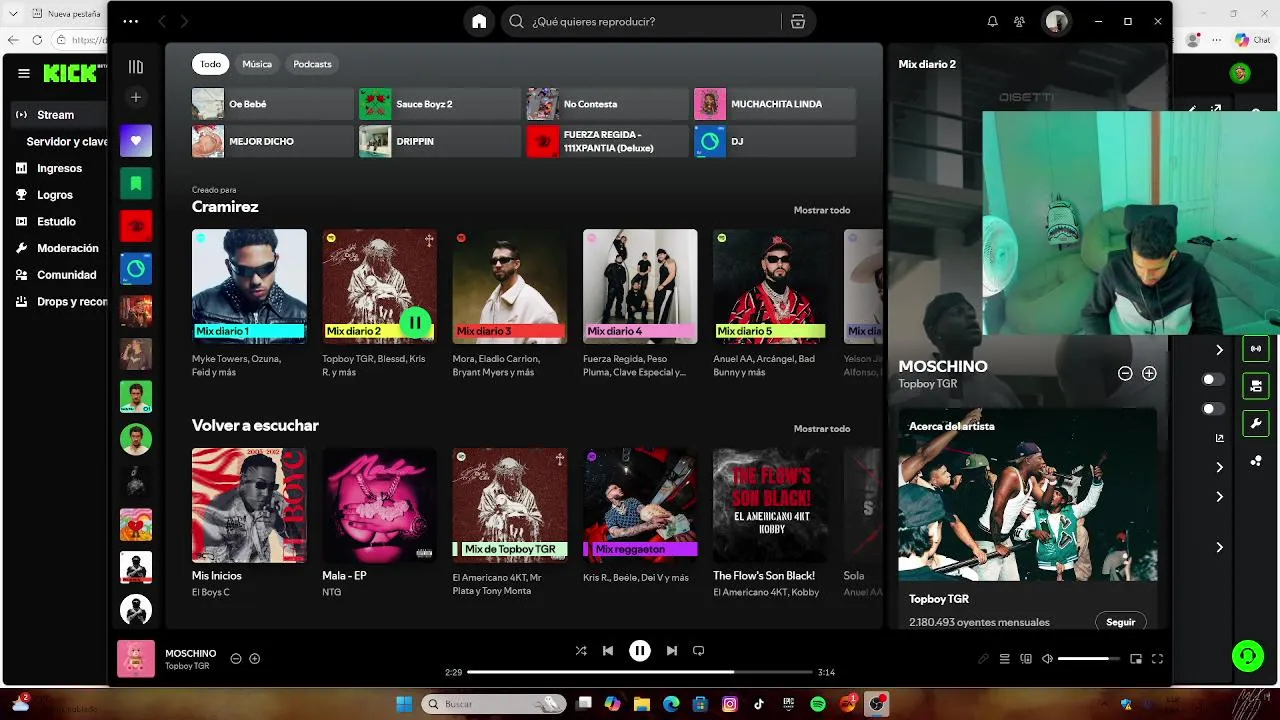Select the Podcasts filter chip

click(312, 64)
